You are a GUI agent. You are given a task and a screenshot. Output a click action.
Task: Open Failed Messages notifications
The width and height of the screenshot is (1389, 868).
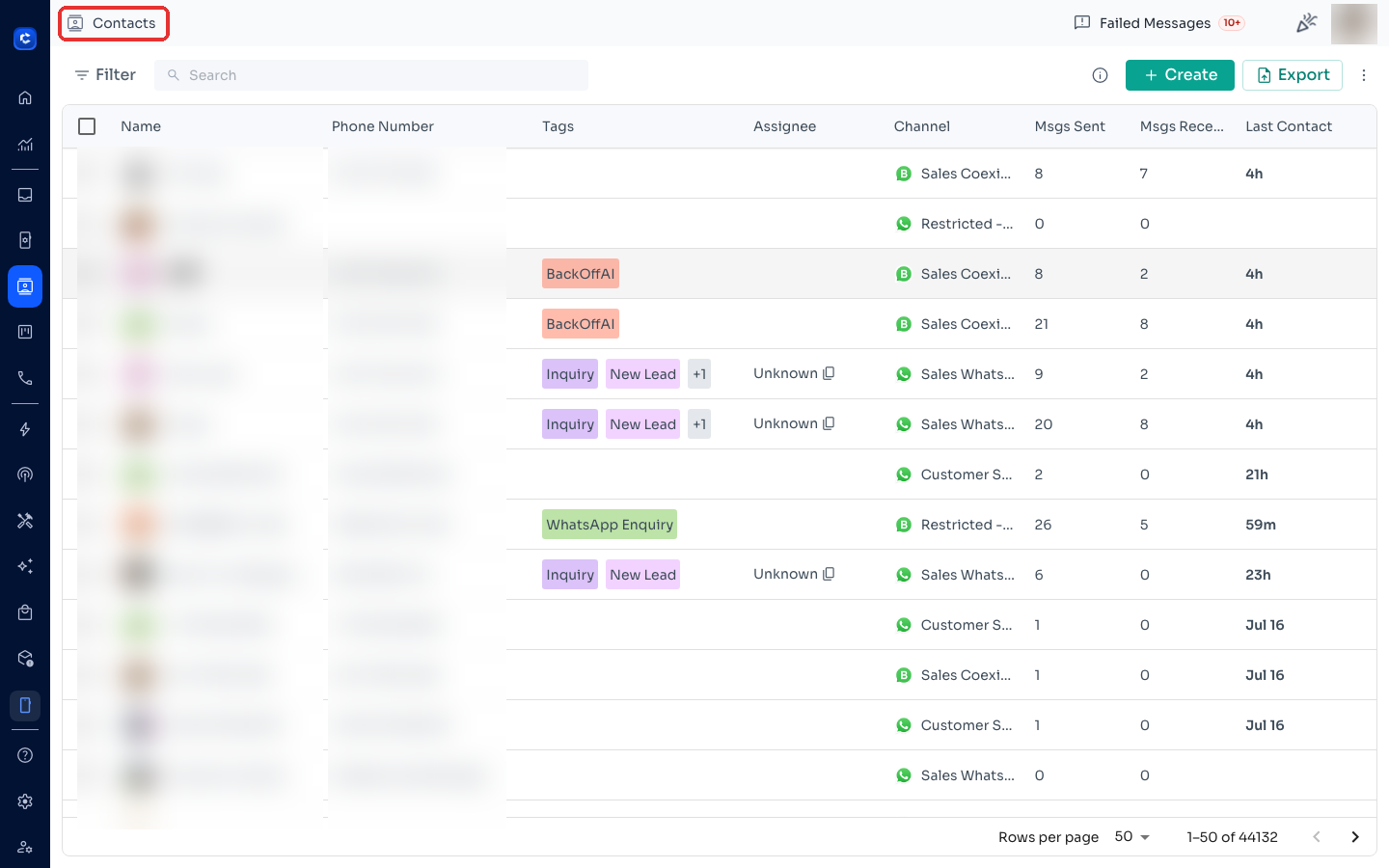tap(1157, 23)
